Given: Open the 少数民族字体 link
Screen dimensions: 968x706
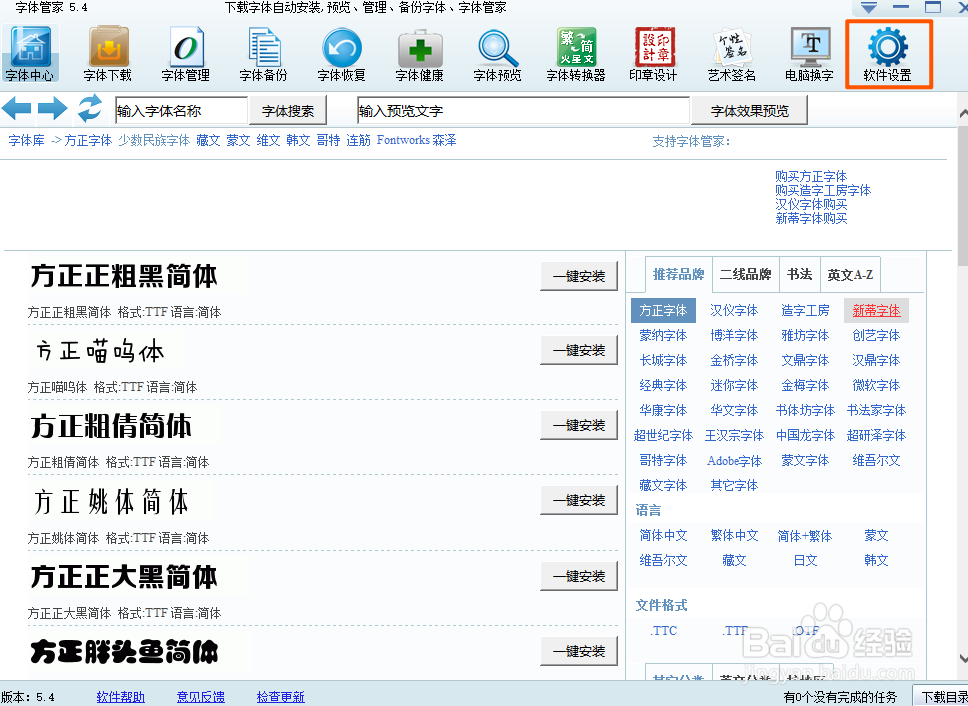Looking at the screenshot, I should pyautogui.click(x=154, y=141).
